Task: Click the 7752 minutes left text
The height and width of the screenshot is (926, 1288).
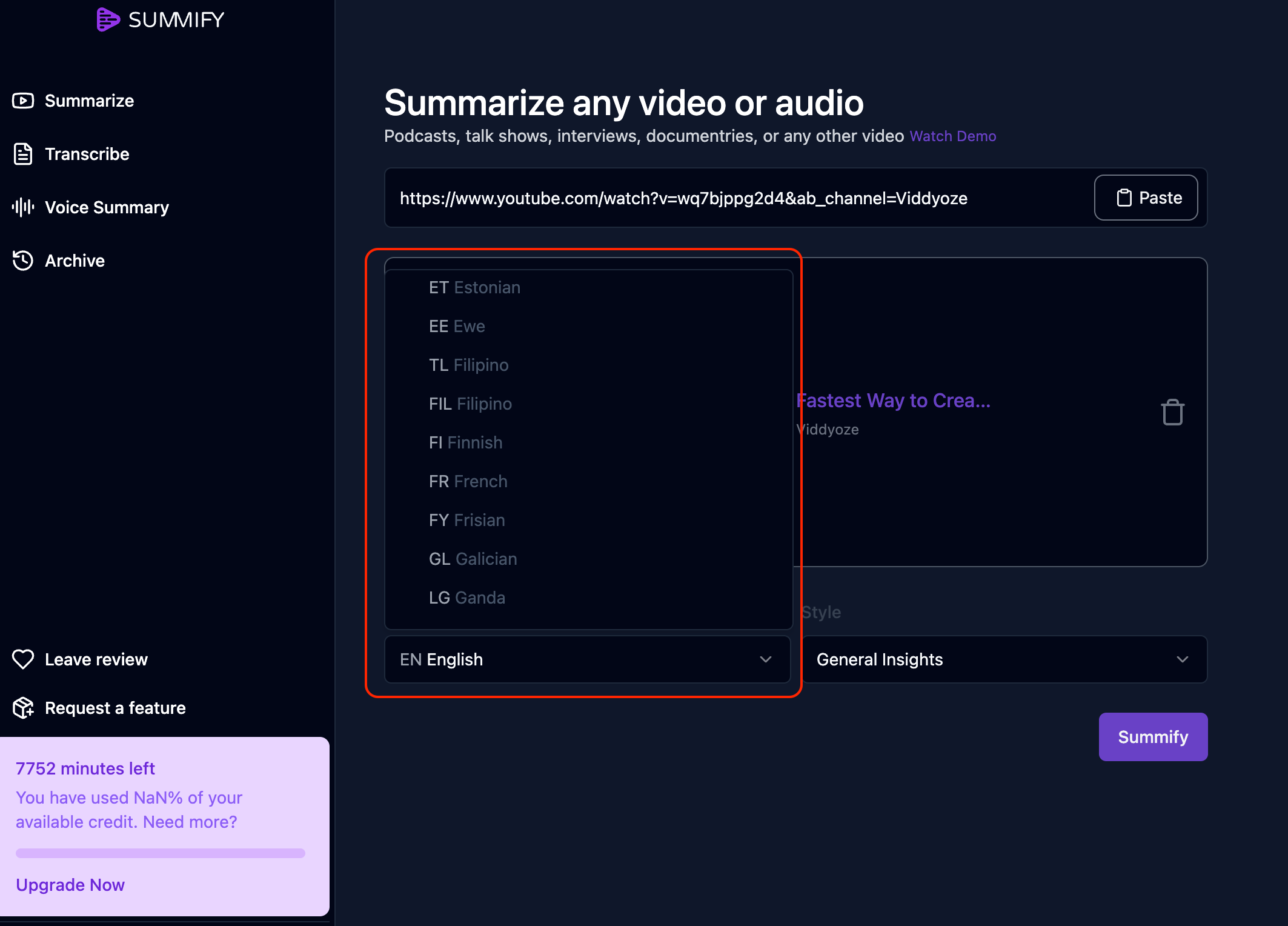Action: [x=85, y=768]
